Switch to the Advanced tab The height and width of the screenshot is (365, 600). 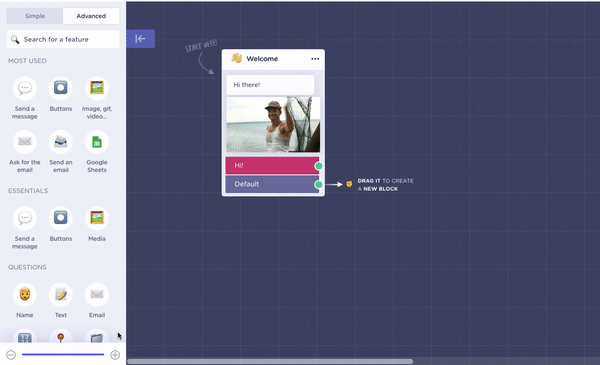tap(91, 16)
